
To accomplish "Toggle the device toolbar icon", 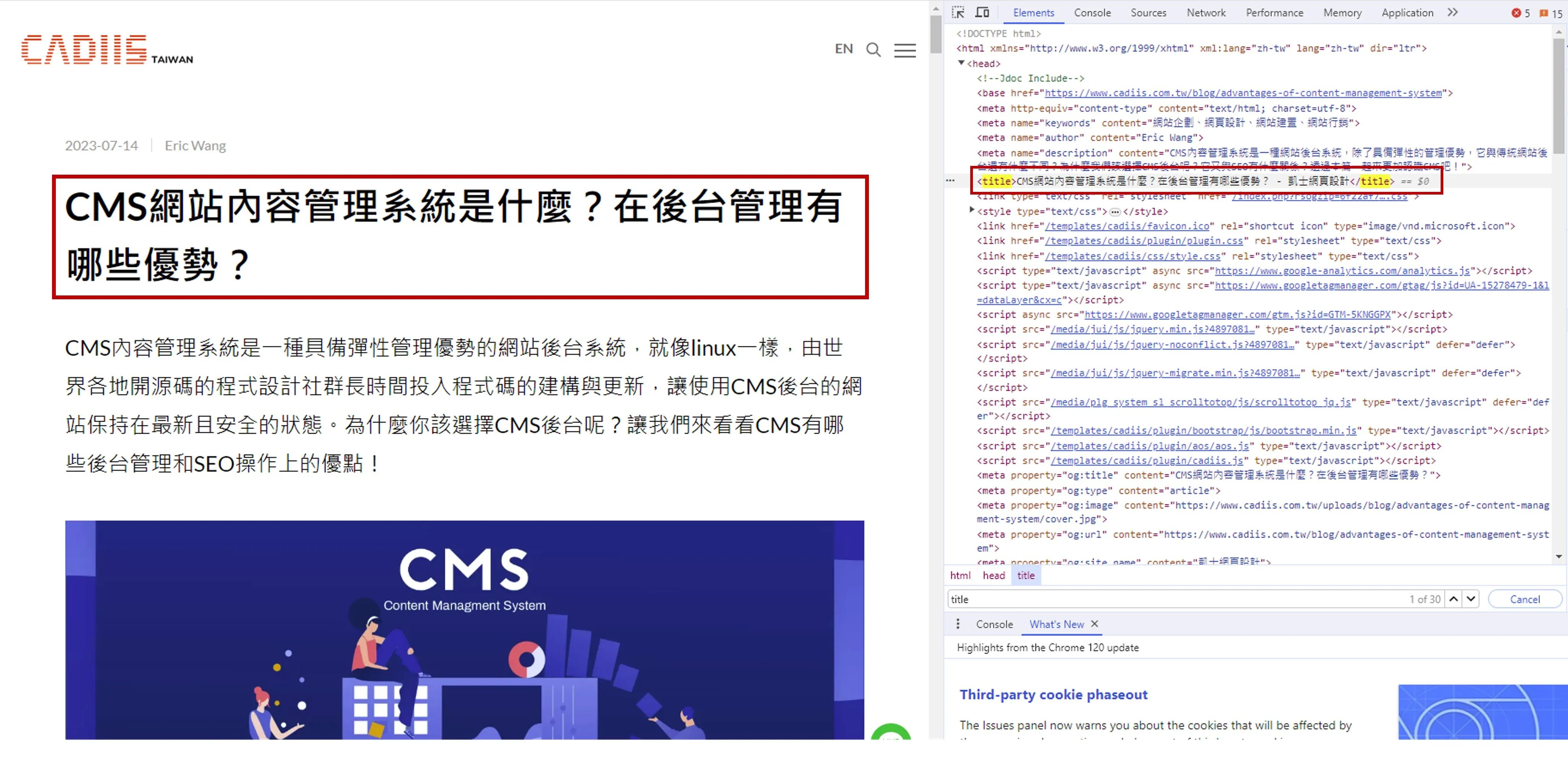I will (x=982, y=12).
